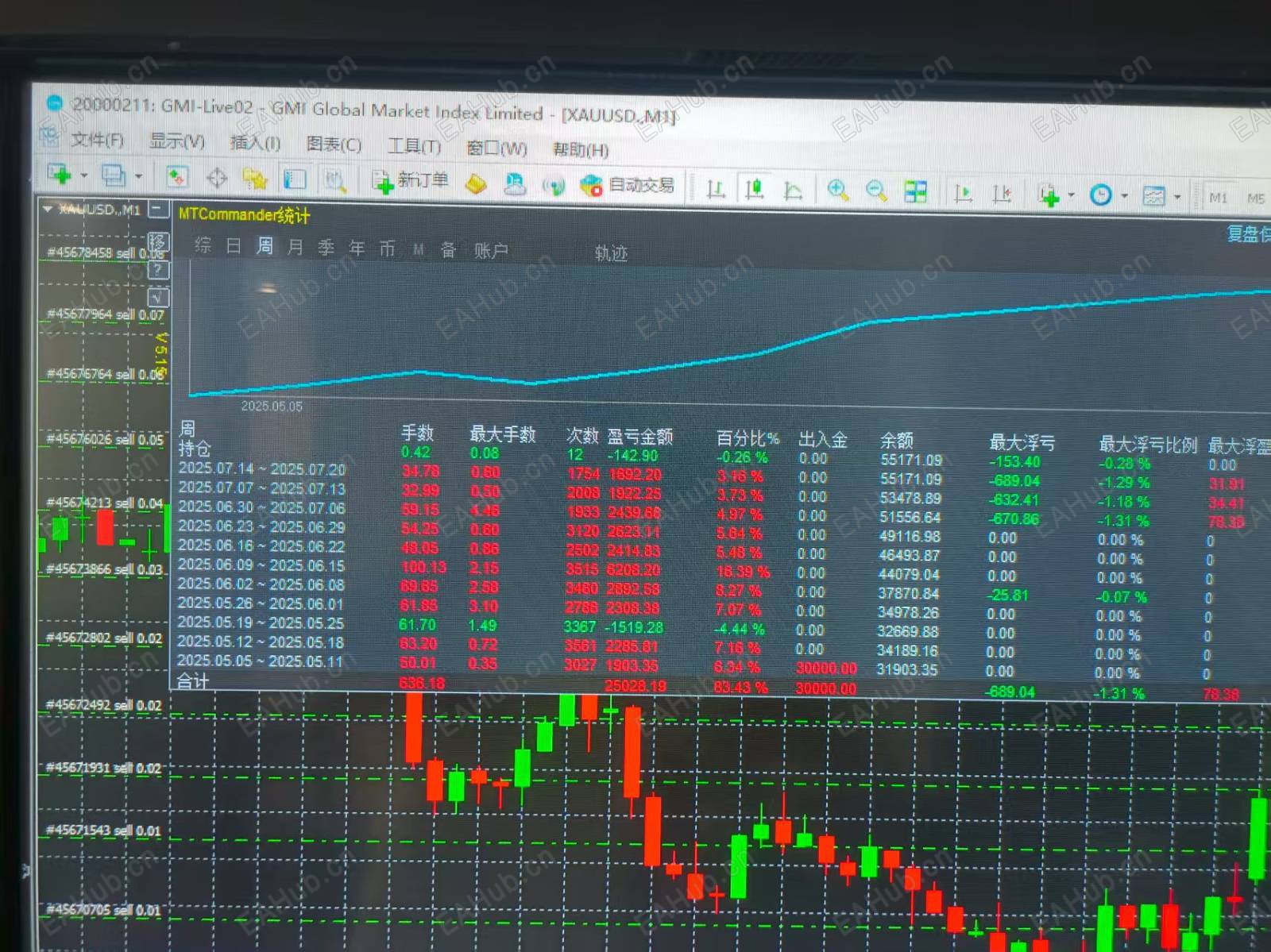Viewport: 1271px width, 952px height.
Task: Click the toolbar icon right of MetaEditor
Action: click(x=515, y=185)
